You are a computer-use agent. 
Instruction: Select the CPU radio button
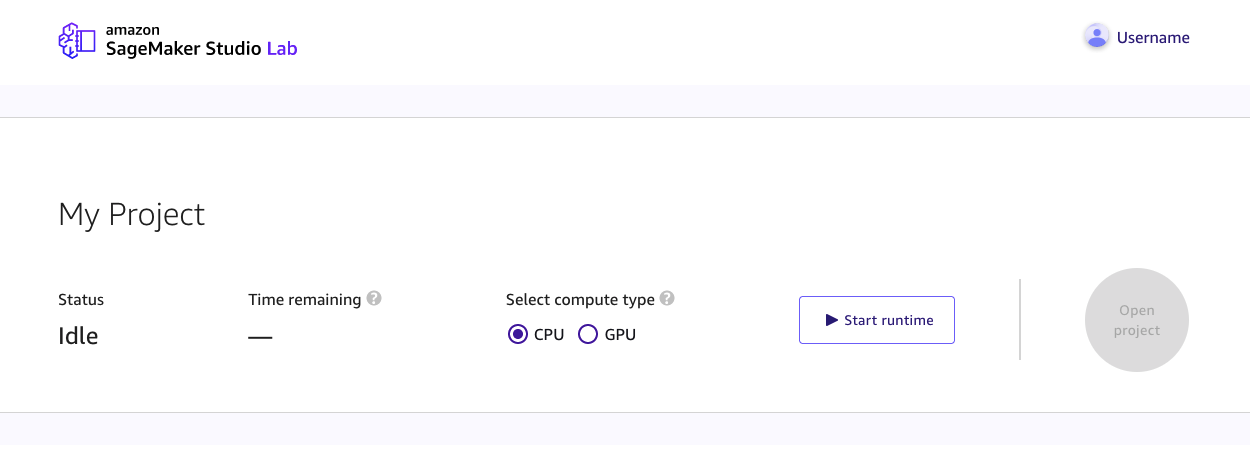click(518, 334)
